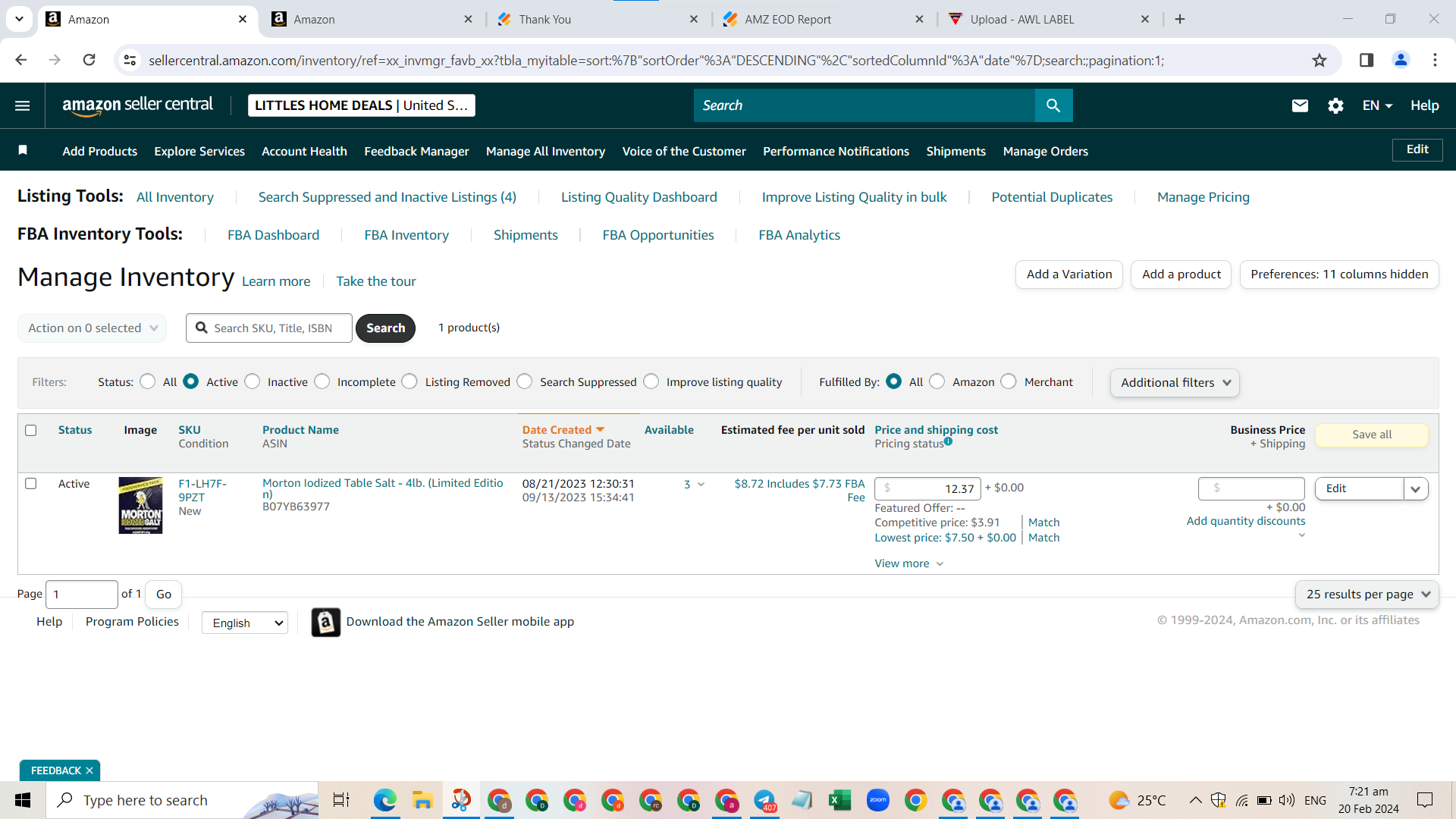The height and width of the screenshot is (819, 1456).
Task: Open the Account Health menu item
Action: (x=304, y=151)
